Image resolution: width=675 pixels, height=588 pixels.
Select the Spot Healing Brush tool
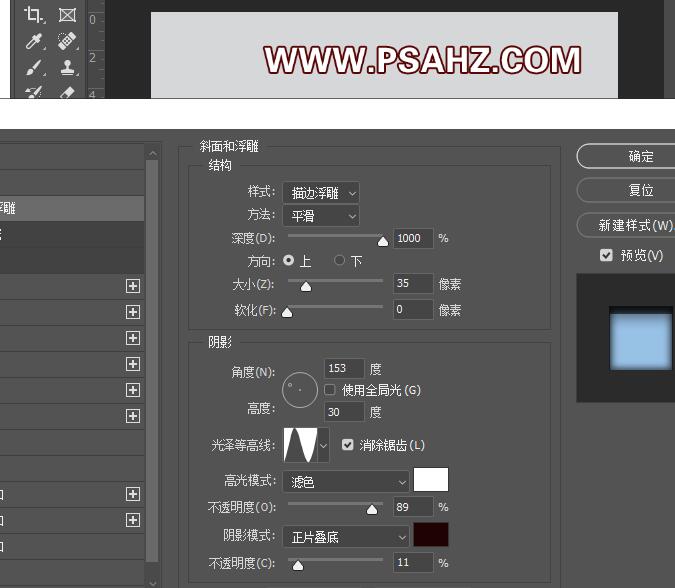[x=67, y=41]
